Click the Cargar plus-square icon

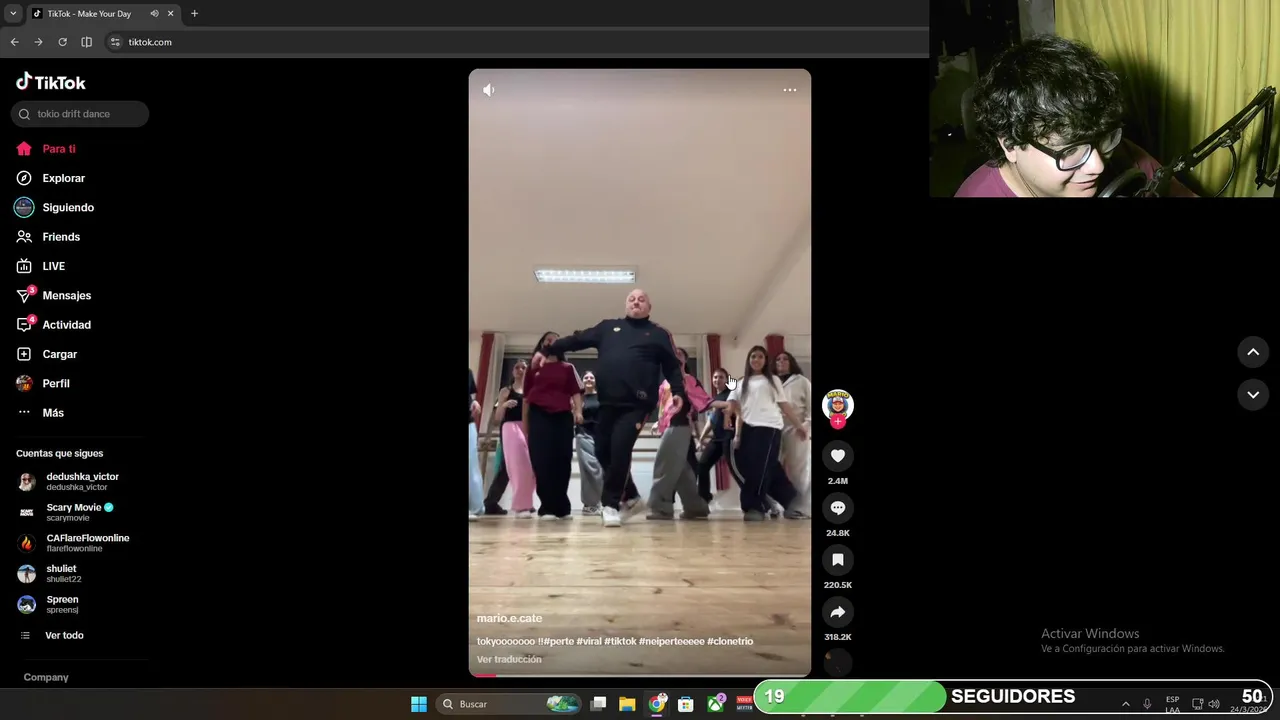pos(24,354)
